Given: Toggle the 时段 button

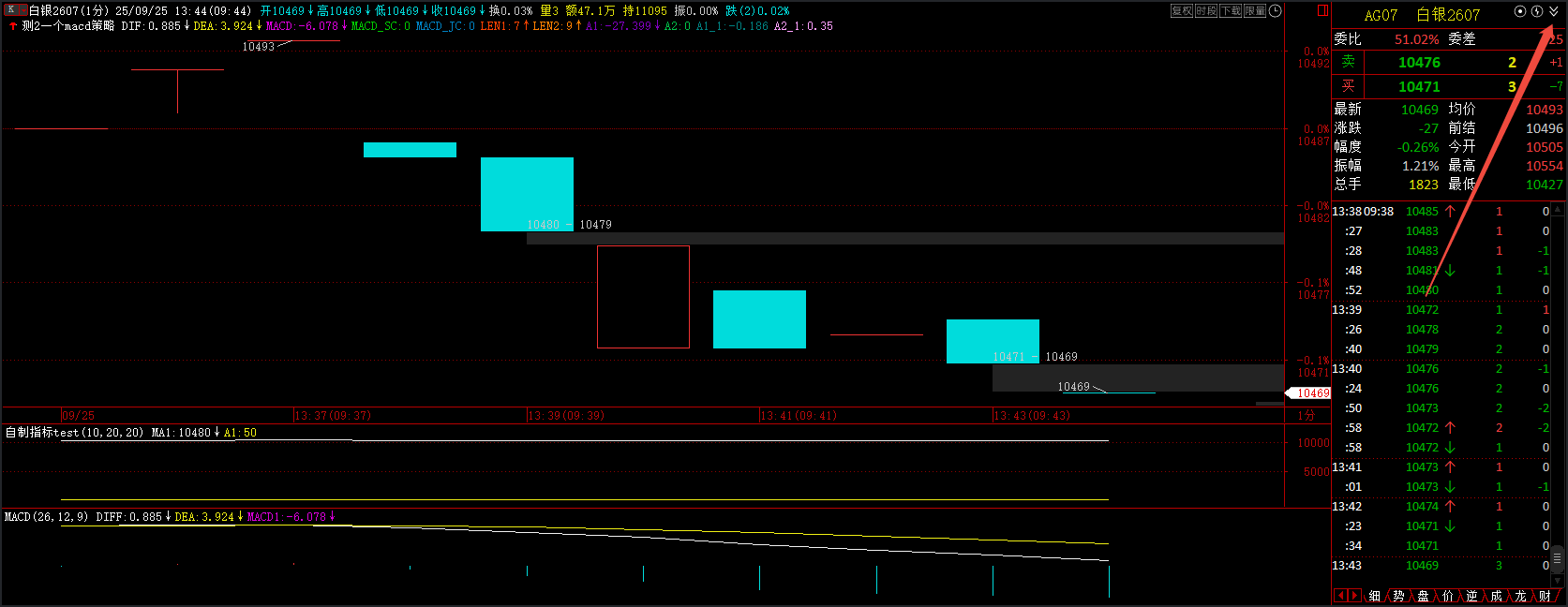Looking at the screenshot, I should tap(1206, 11).
